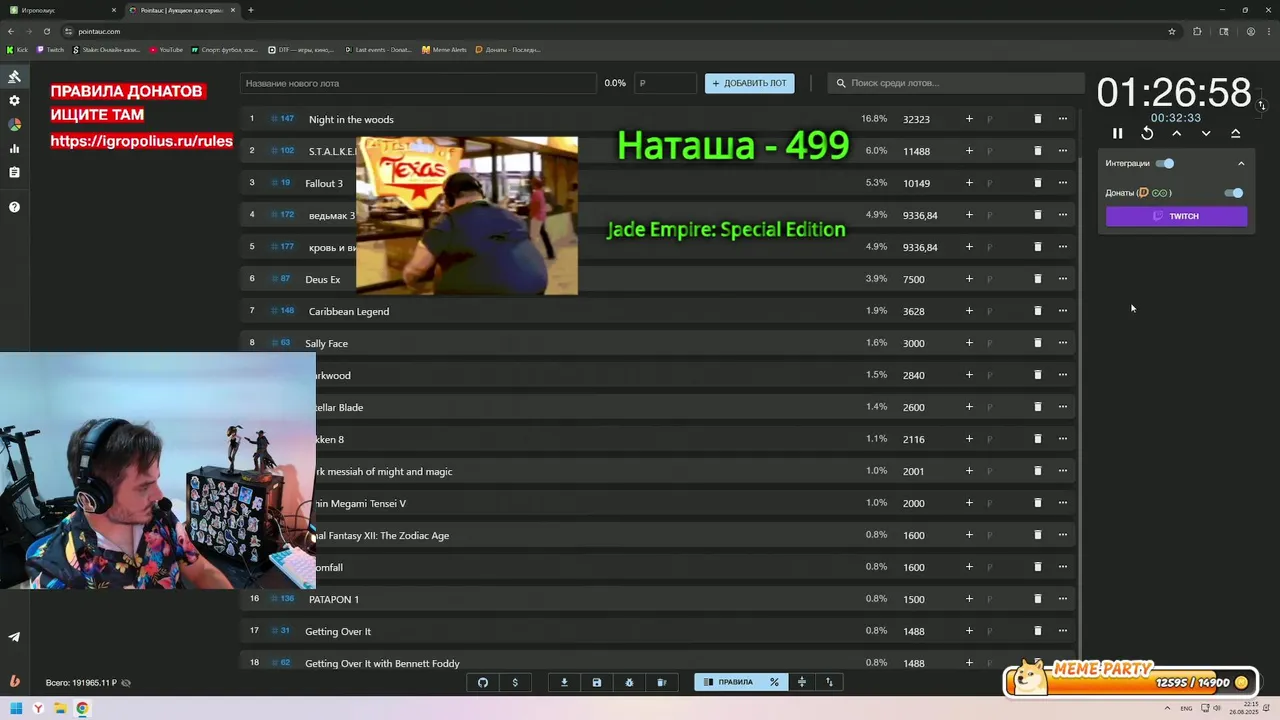This screenshot has height=720, width=1280.
Task: Reset the auction timer
Action: click(1147, 133)
